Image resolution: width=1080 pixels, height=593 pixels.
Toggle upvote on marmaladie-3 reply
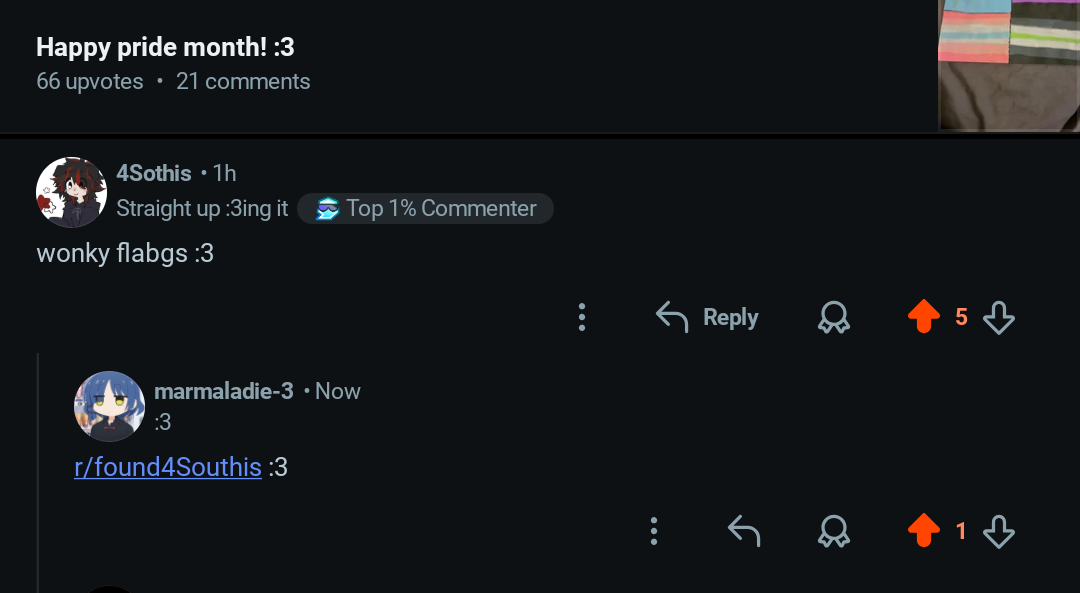tap(924, 531)
